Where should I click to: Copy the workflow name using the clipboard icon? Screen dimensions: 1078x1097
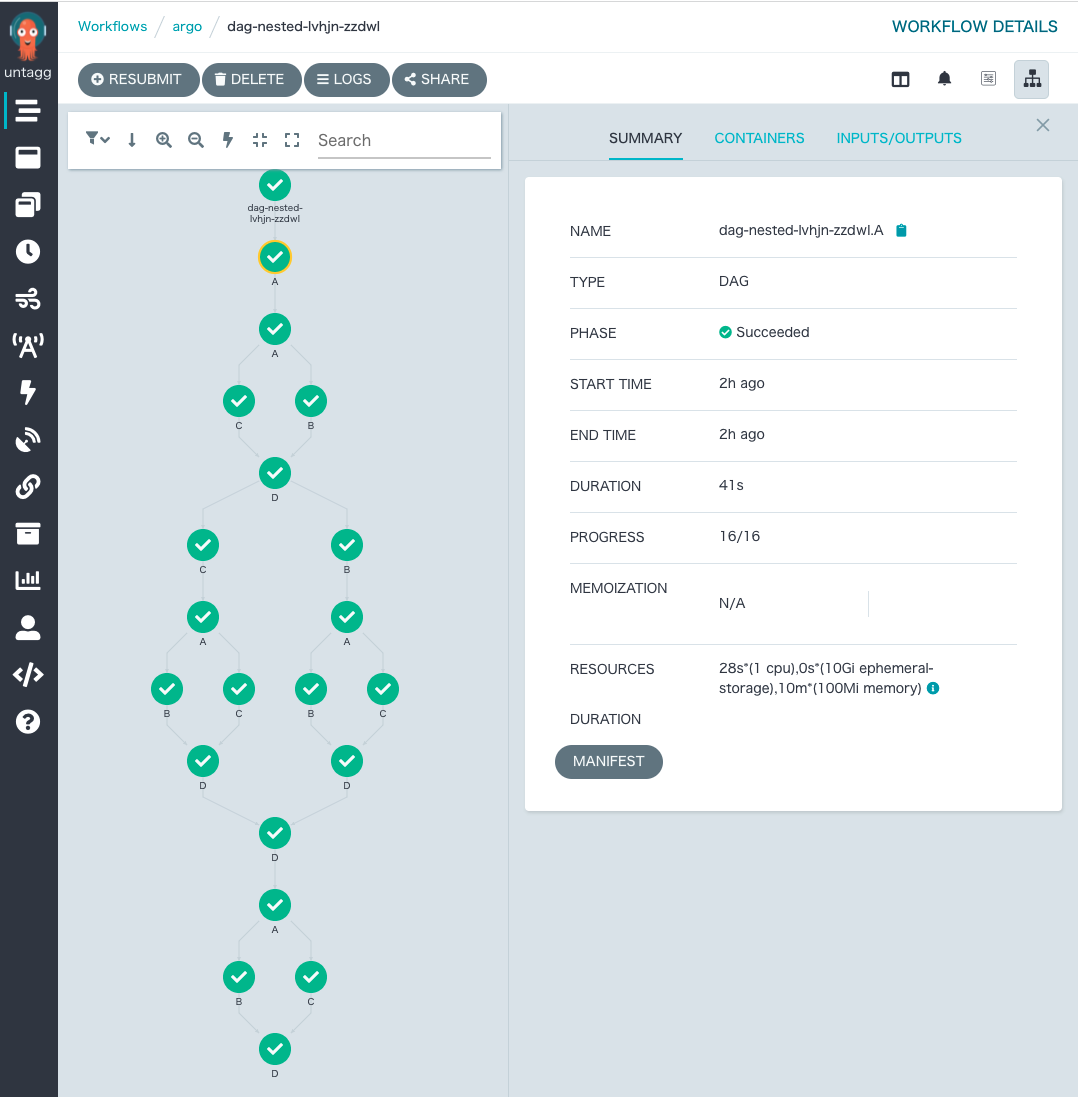point(901,230)
